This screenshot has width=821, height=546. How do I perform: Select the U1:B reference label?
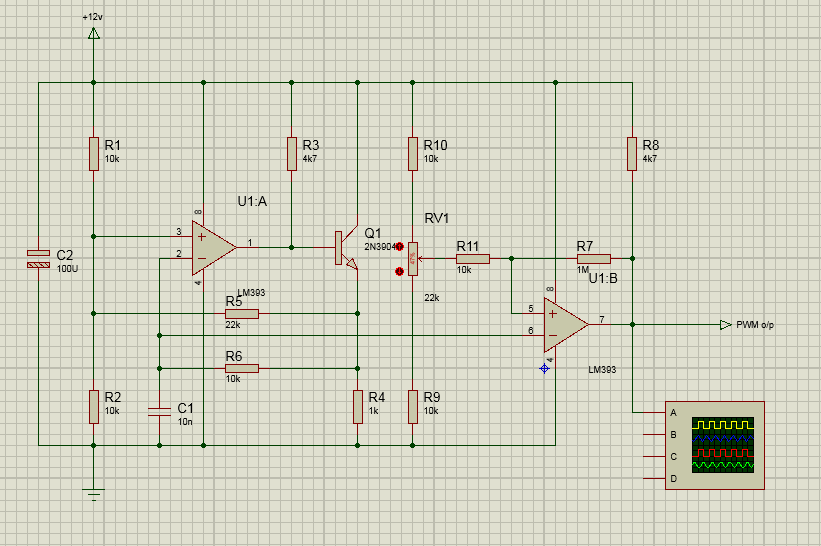[603, 278]
